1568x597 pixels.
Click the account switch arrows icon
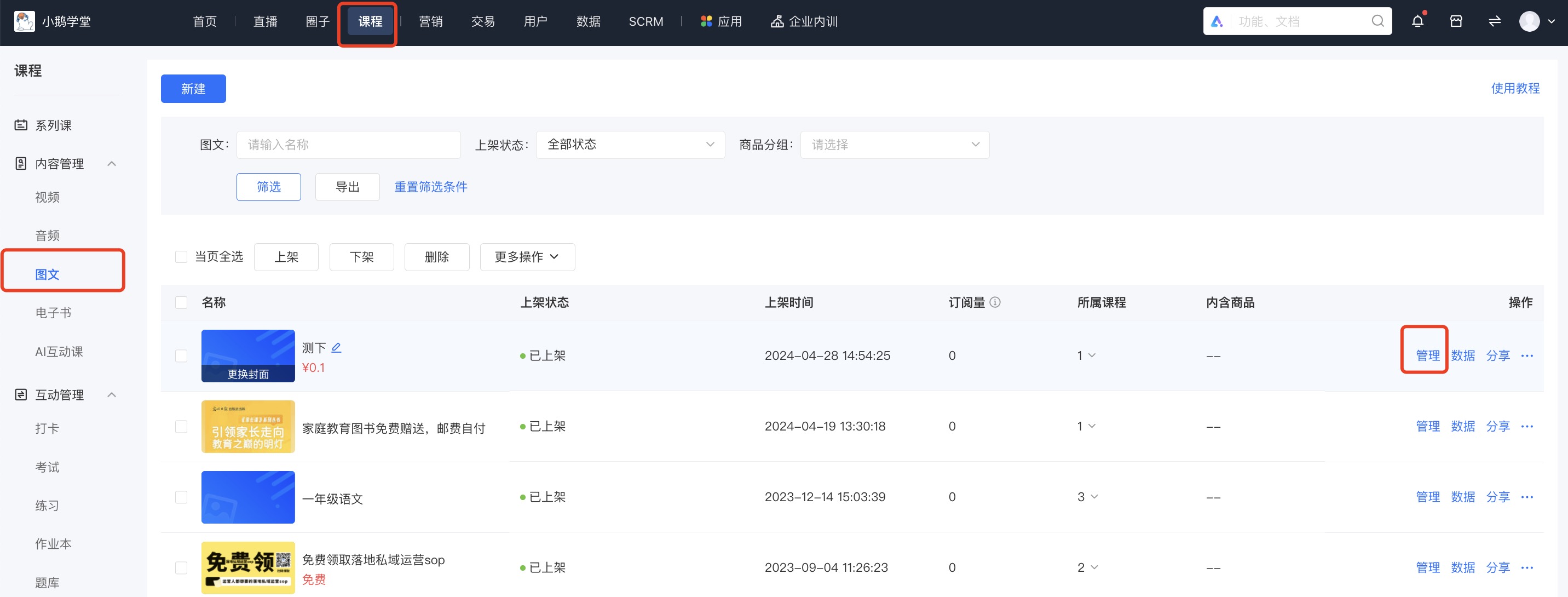pos(1494,21)
